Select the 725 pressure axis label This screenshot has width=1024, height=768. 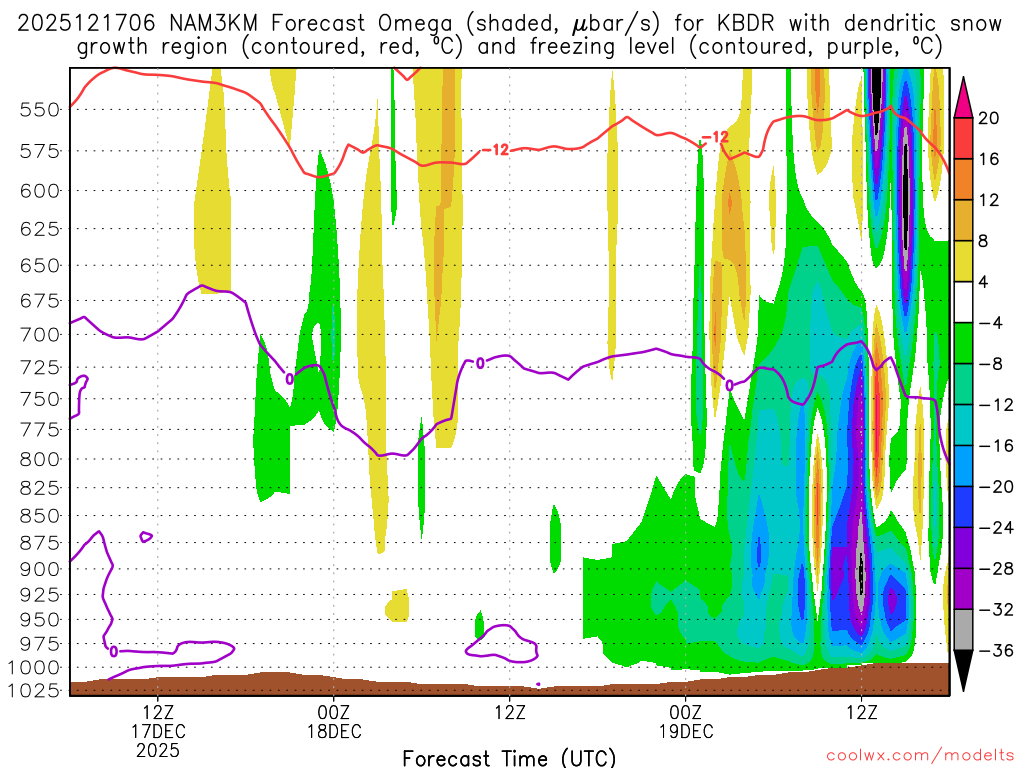40,368
